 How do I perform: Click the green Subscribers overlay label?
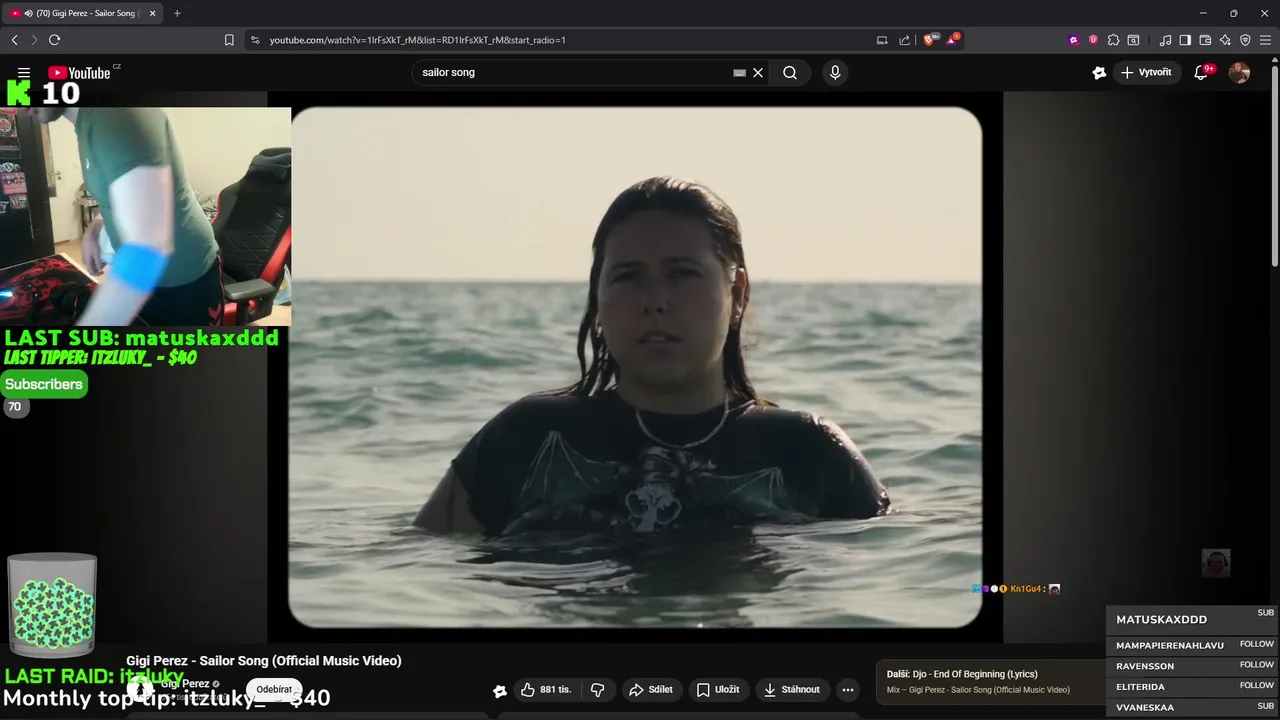pyautogui.click(x=44, y=384)
